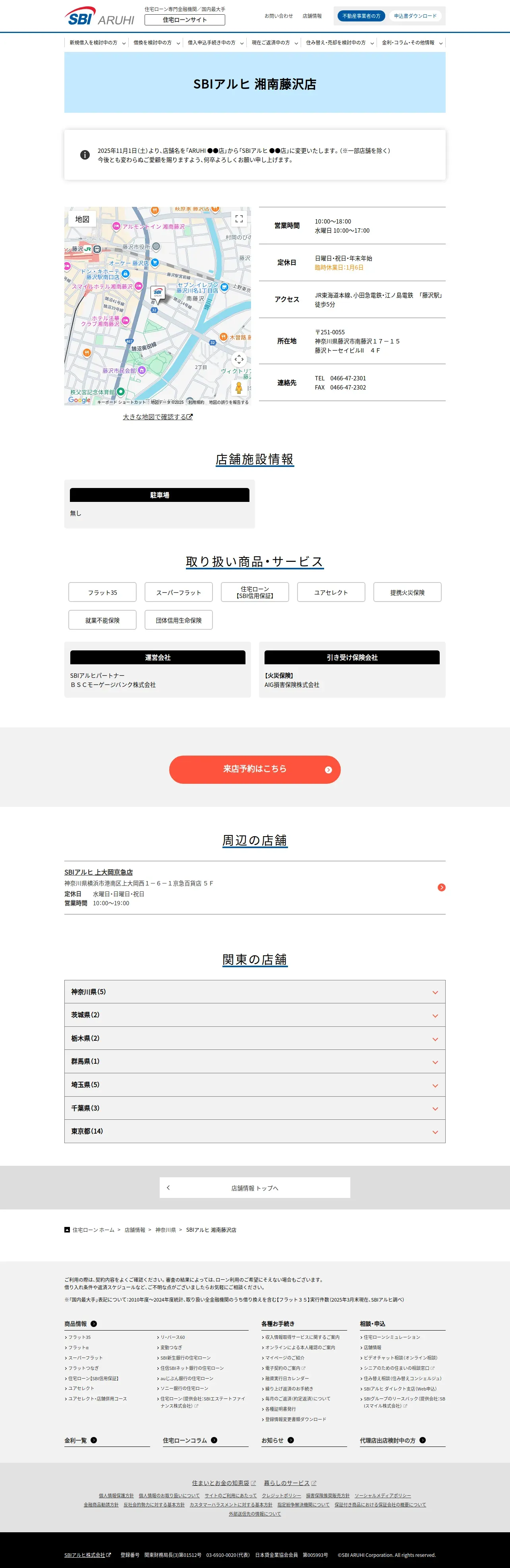
Task: Click 住宅ローンサイト header button
Action: click(185, 19)
